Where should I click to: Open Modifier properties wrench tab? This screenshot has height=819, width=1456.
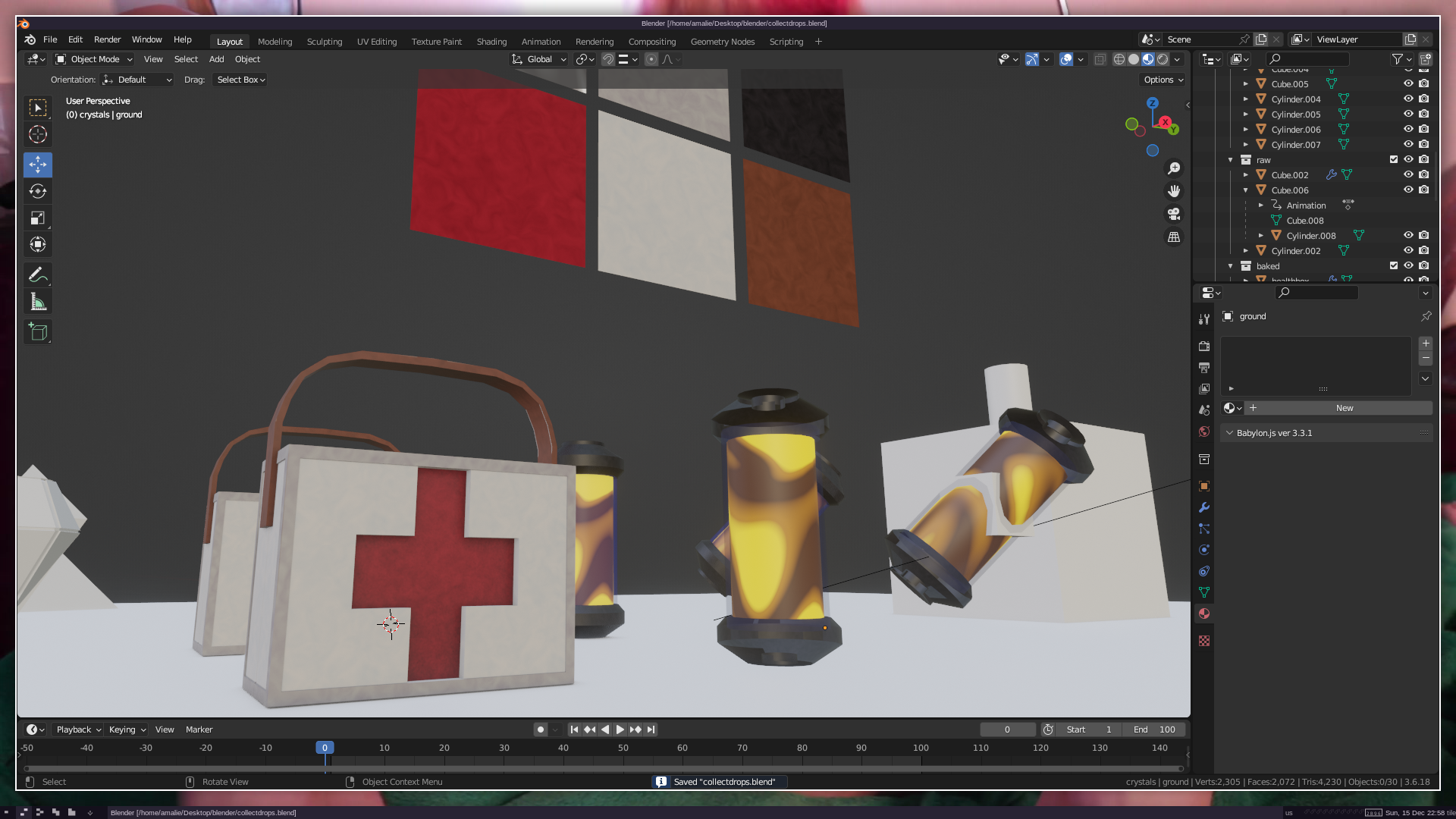(1204, 507)
